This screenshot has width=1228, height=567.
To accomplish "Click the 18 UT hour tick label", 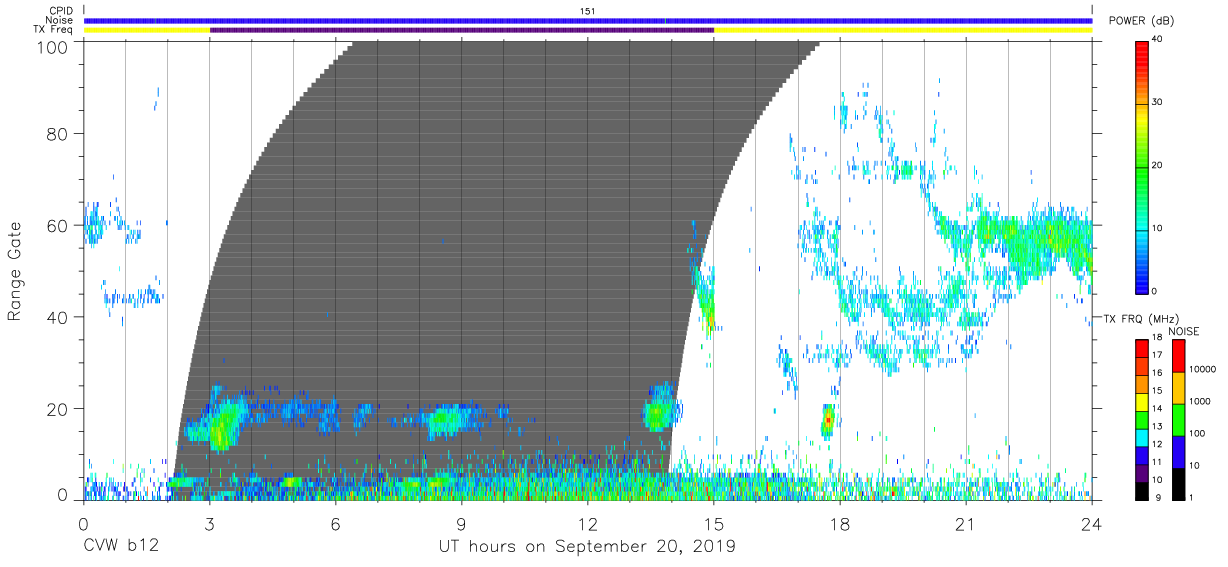I will pos(840,523).
